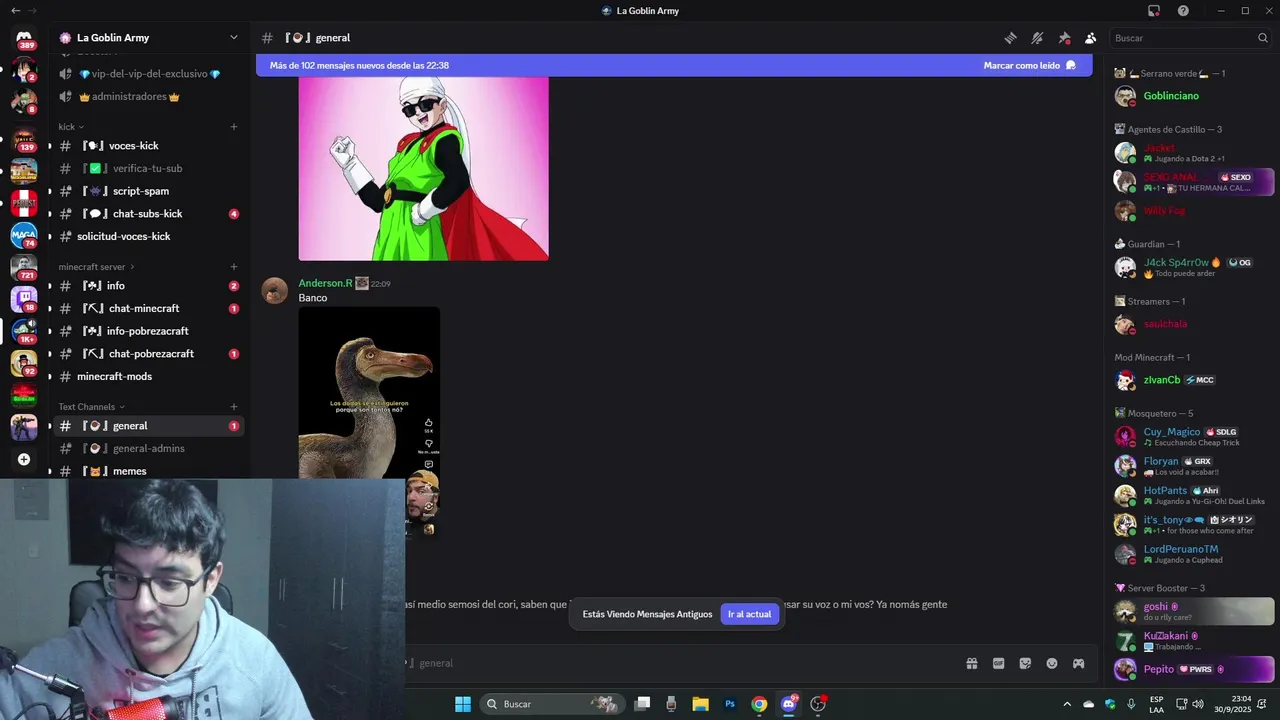Add channel to minecraft server category

pyautogui.click(x=234, y=267)
